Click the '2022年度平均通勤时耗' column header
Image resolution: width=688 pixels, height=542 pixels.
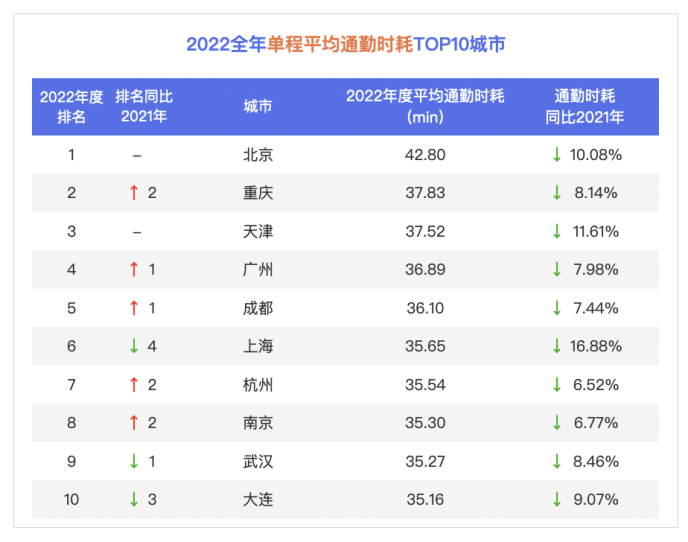click(x=425, y=107)
